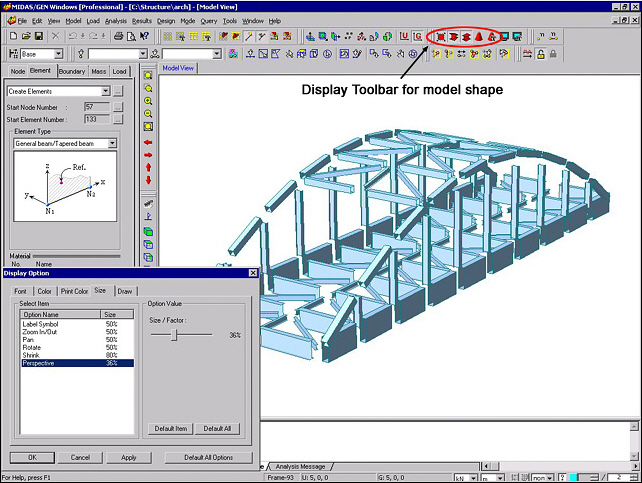Screen dimensions: 642x483
Task: Open the Analysis menu
Action: point(116,21)
